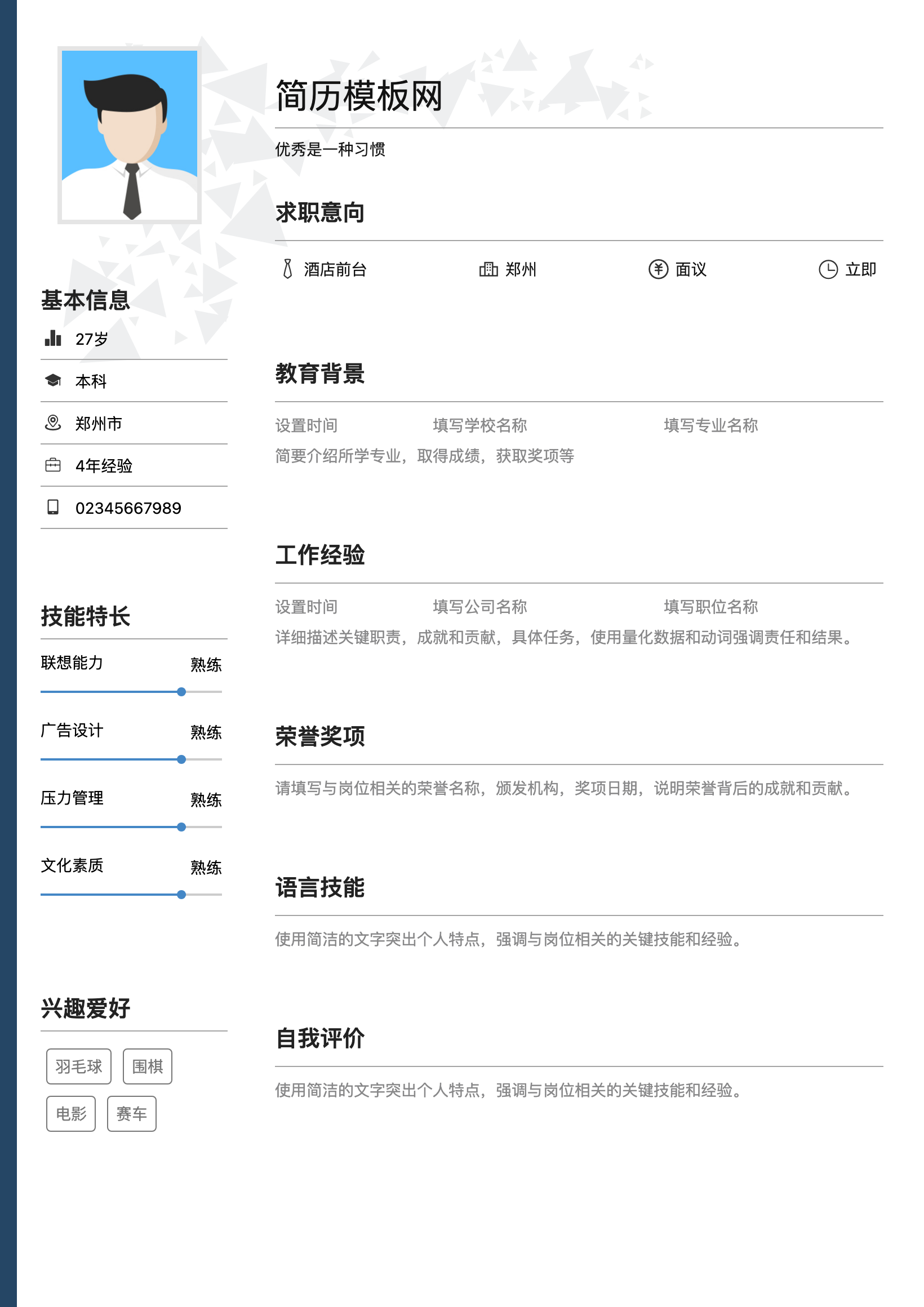Viewport: 924px width, 1307px height.
Task: Click the name title 简历模板网
Action: (x=359, y=96)
